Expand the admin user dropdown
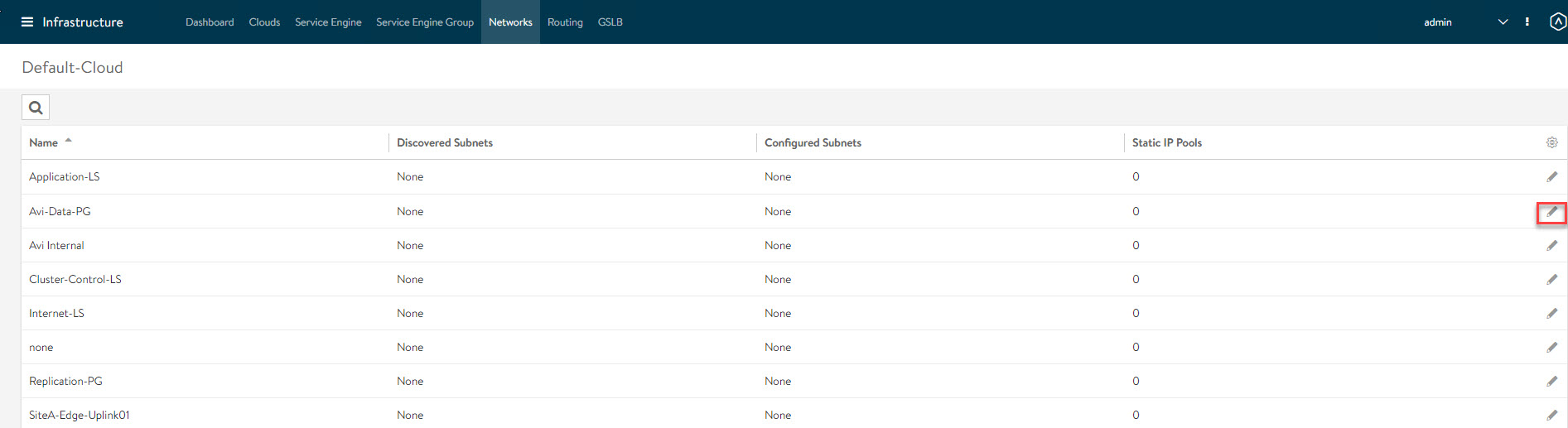This screenshot has width=1568, height=428. (x=1503, y=22)
